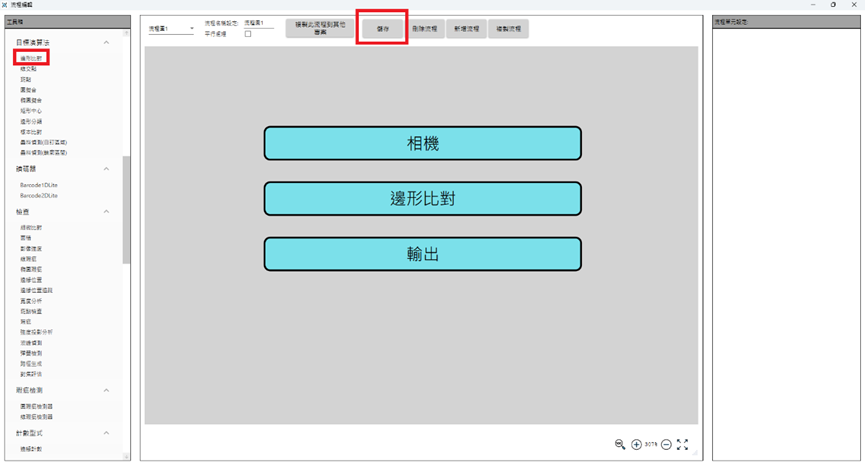Click the 新增流程 add flow button
Screen dimensions: 865x464
pyautogui.click(x=466, y=29)
